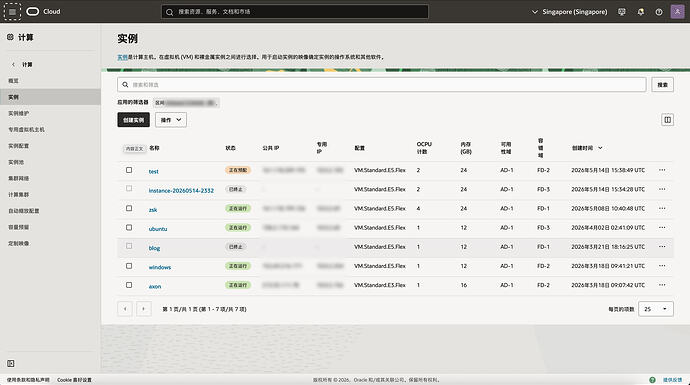Viewport: 690px width, 385px height.
Task: Click the 搜索 button beside filter box
Action: pyautogui.click(x=662, y=84)
